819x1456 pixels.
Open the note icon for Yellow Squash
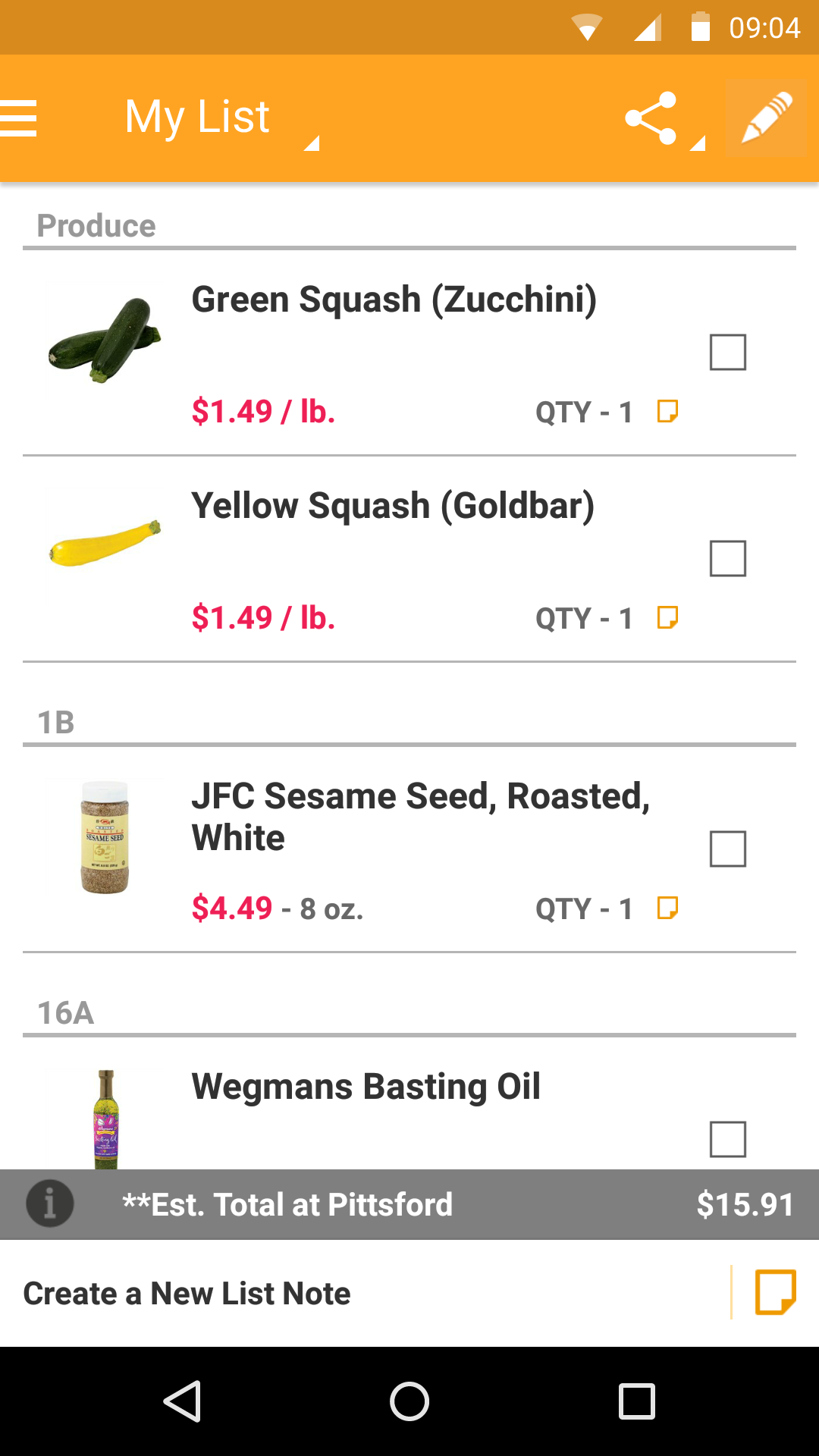667,617
